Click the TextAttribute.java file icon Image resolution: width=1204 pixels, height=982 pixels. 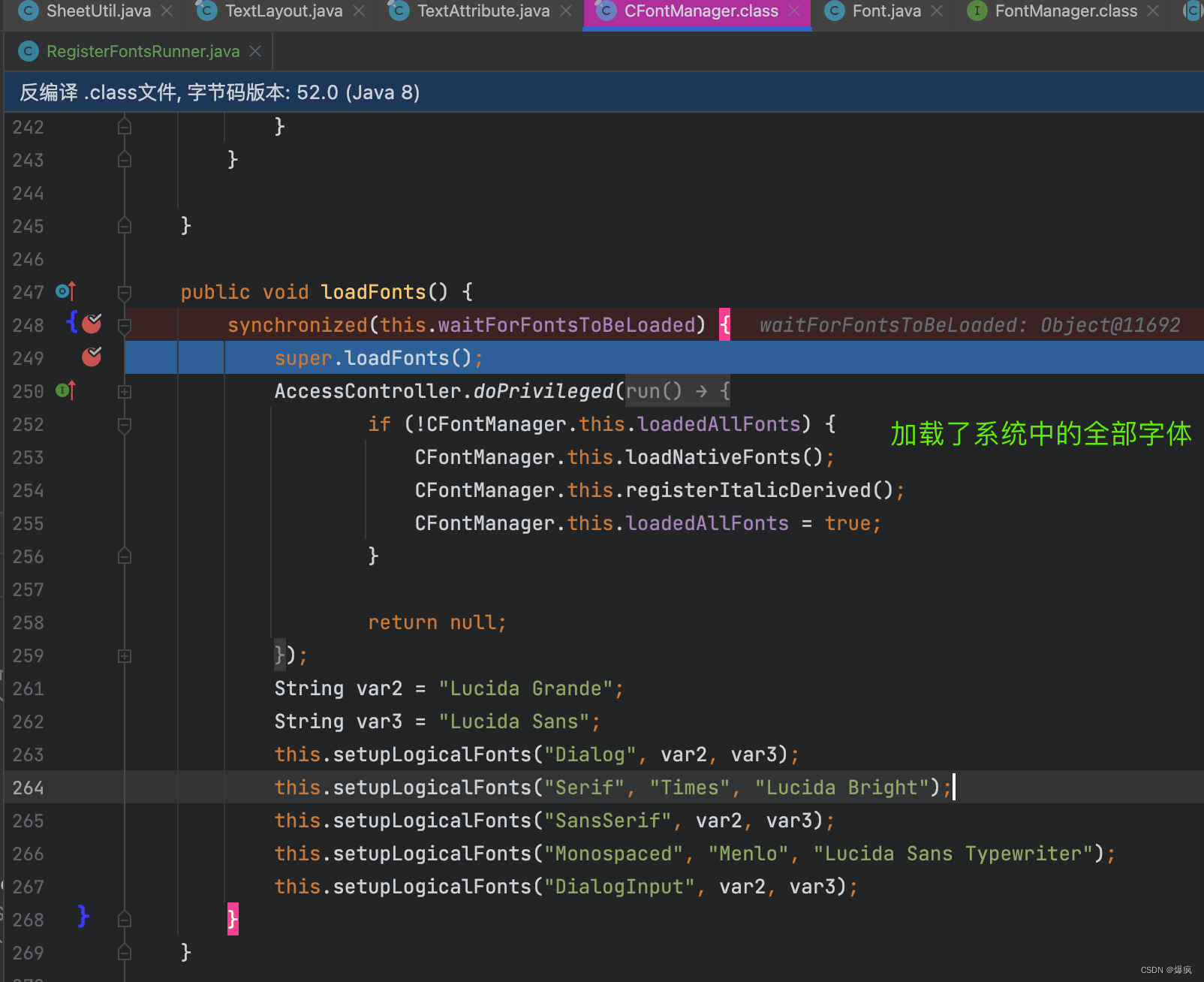tap(399, 11)
